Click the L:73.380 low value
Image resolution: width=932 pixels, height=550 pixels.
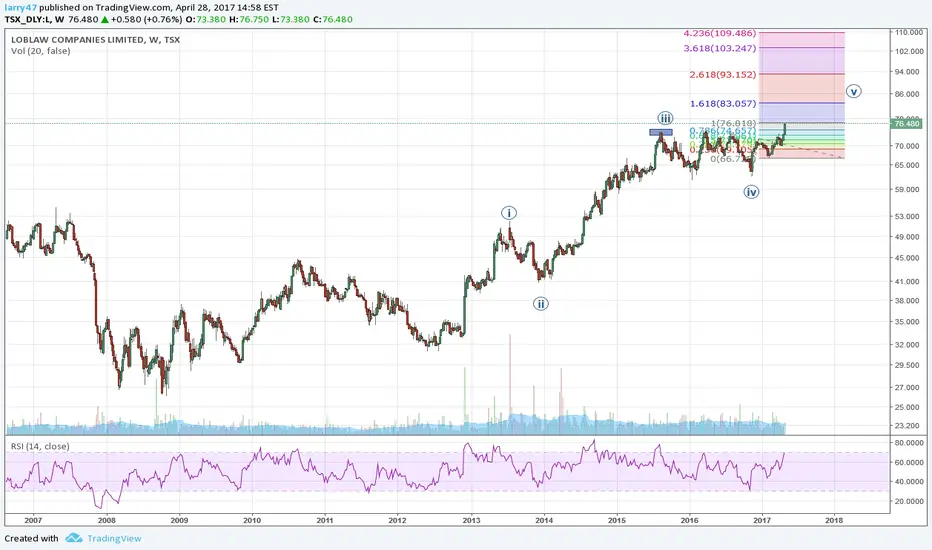[291, 19]
